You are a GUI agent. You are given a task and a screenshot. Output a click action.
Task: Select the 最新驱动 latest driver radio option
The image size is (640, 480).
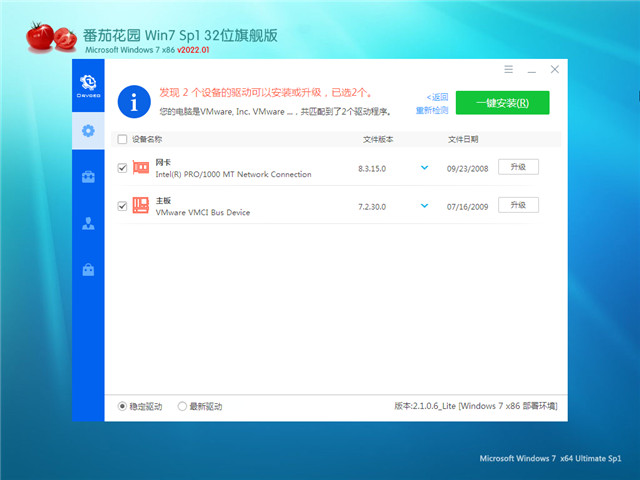[x=182, y=406]
